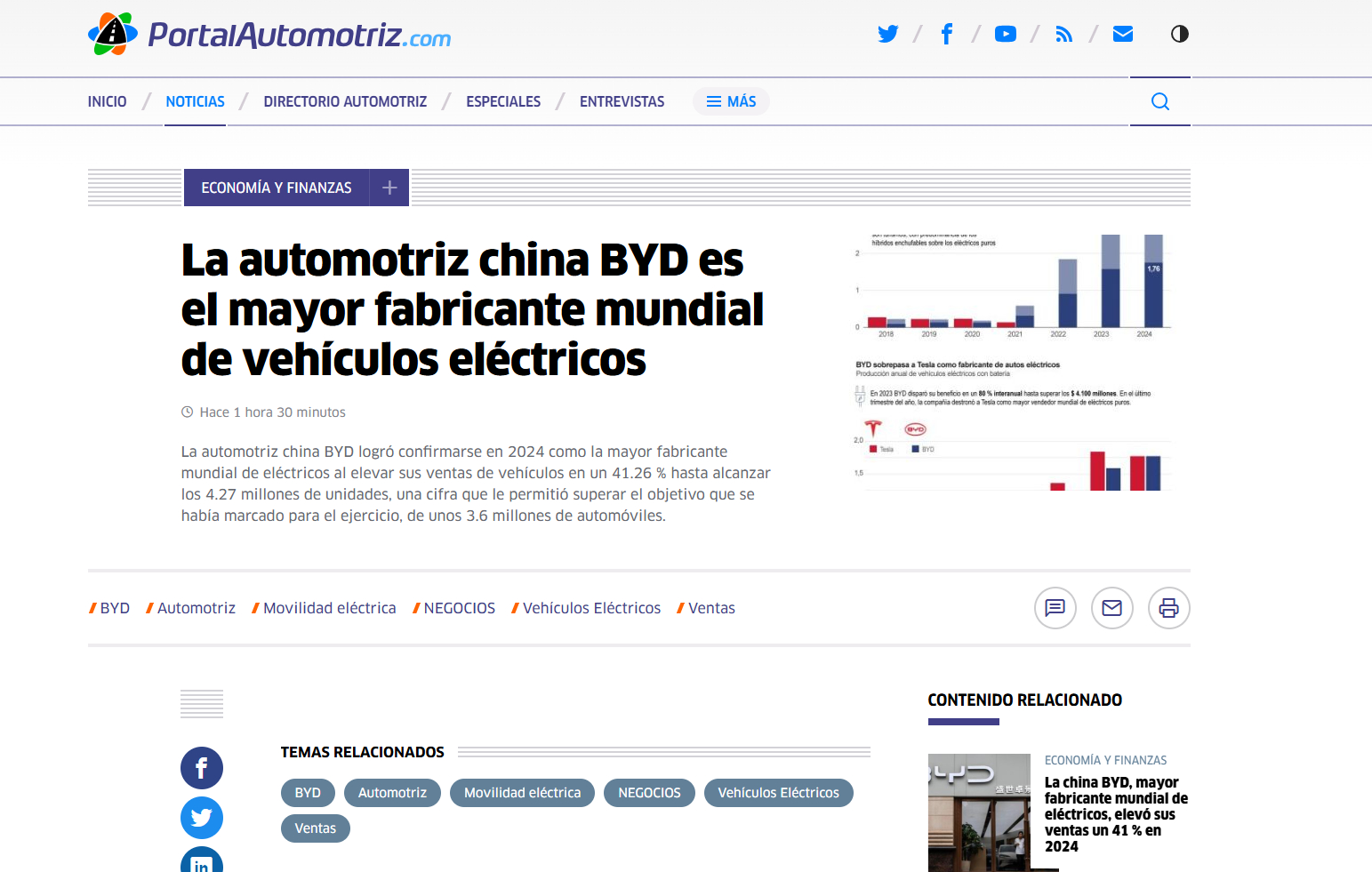This screenshot has width=1372, height=872.
Task: Open the YouTube channel icon
Action: [x=1006, y=35]
